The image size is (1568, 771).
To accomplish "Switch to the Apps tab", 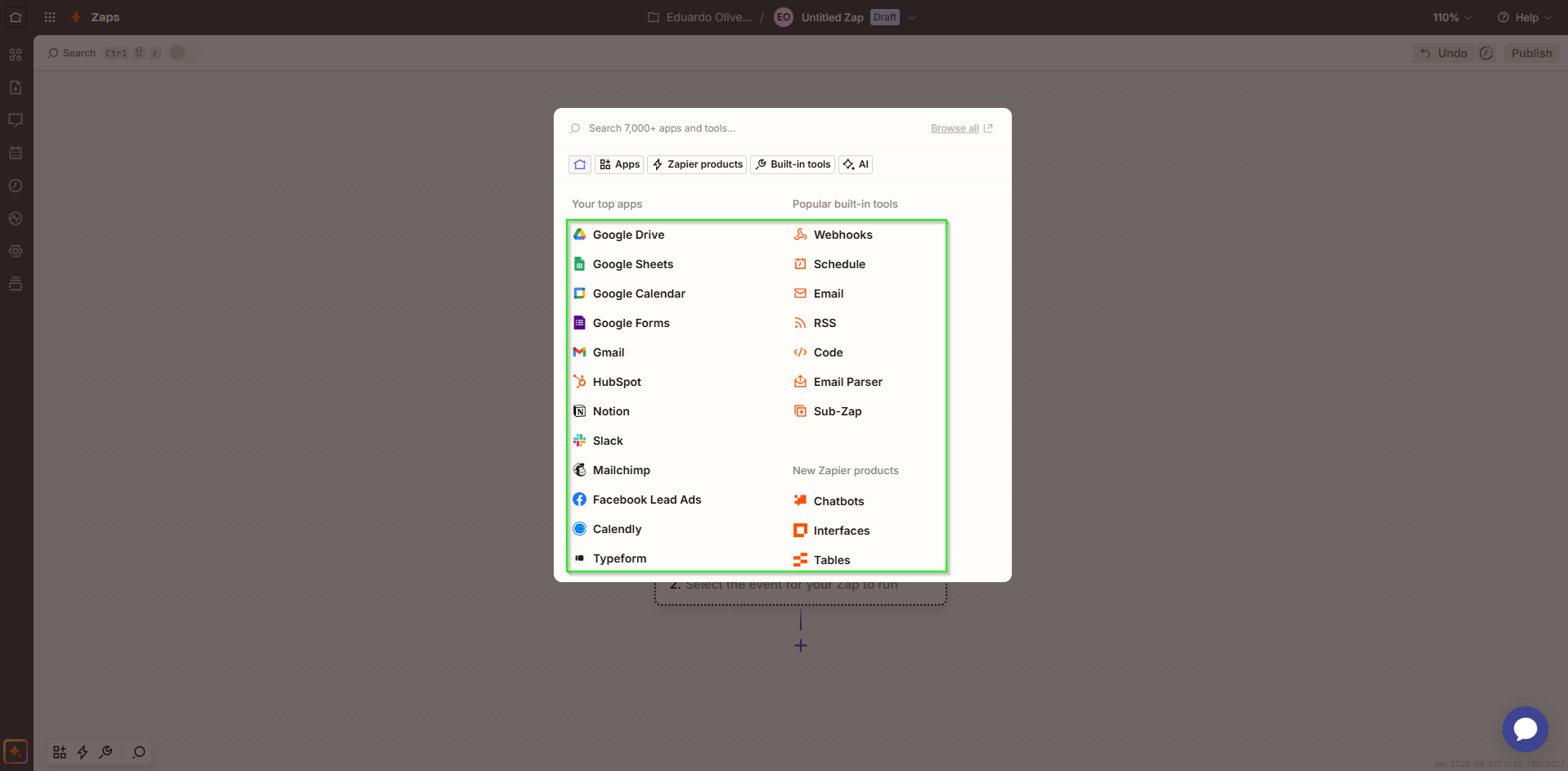I will [619, 164].
